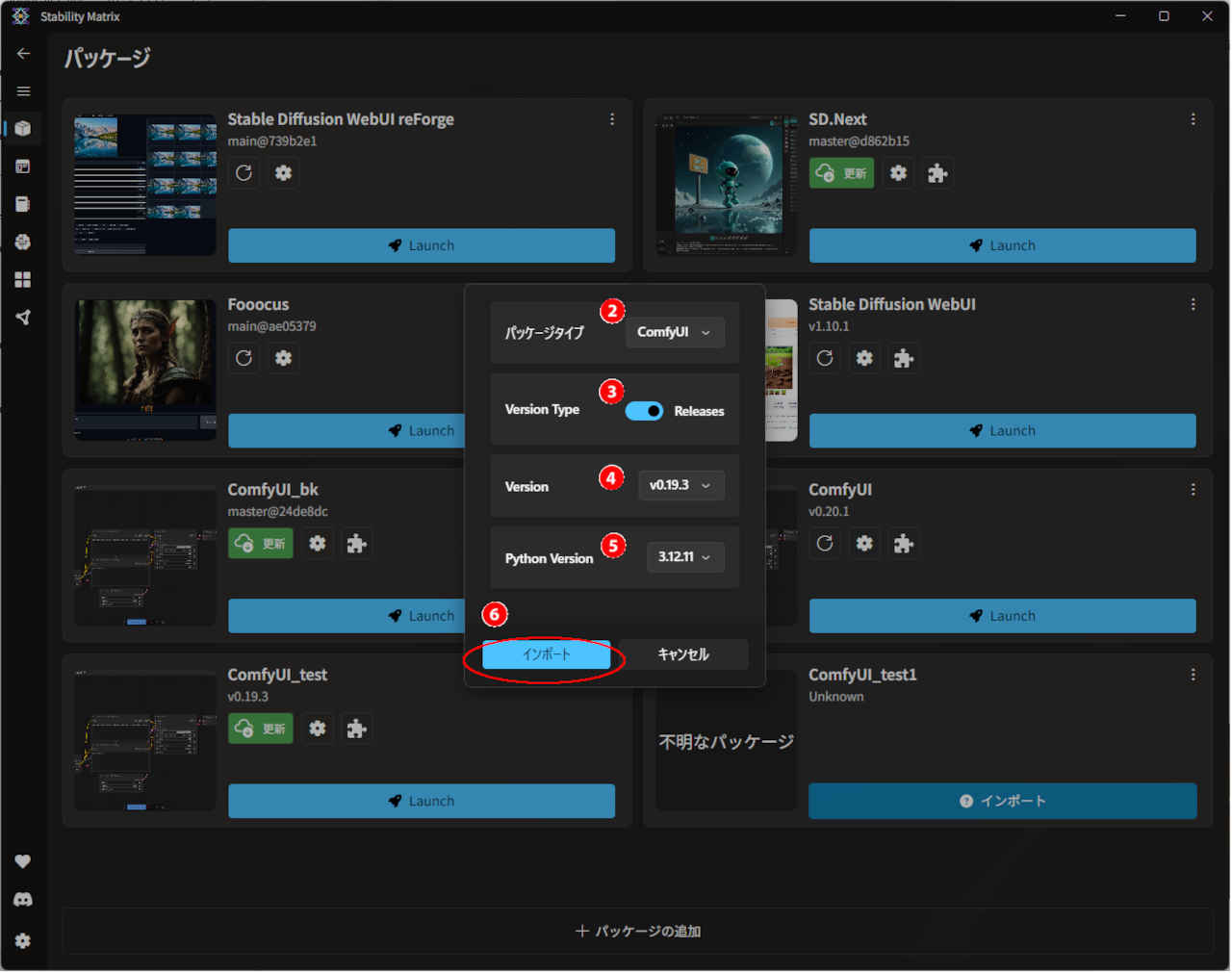
Task: Click the refresh icon on Fooocus card
Action: click(244, 358)
